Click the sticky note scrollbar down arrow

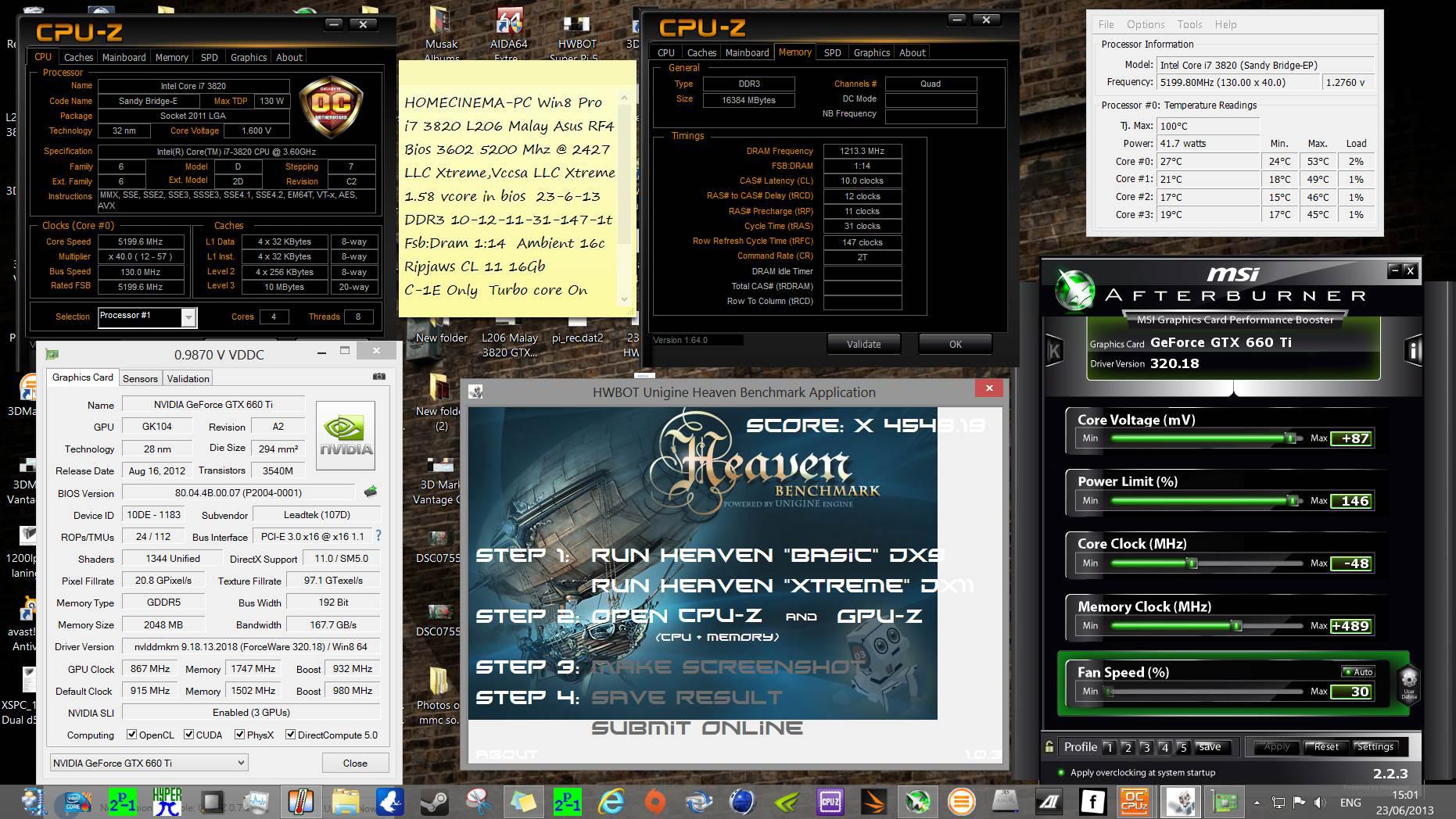point(624,299)
